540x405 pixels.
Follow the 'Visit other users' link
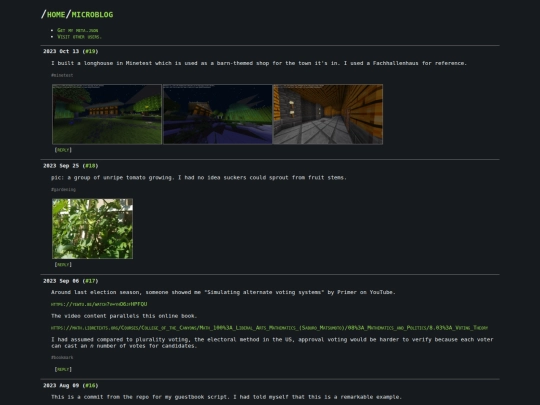[x=79, y=37]
